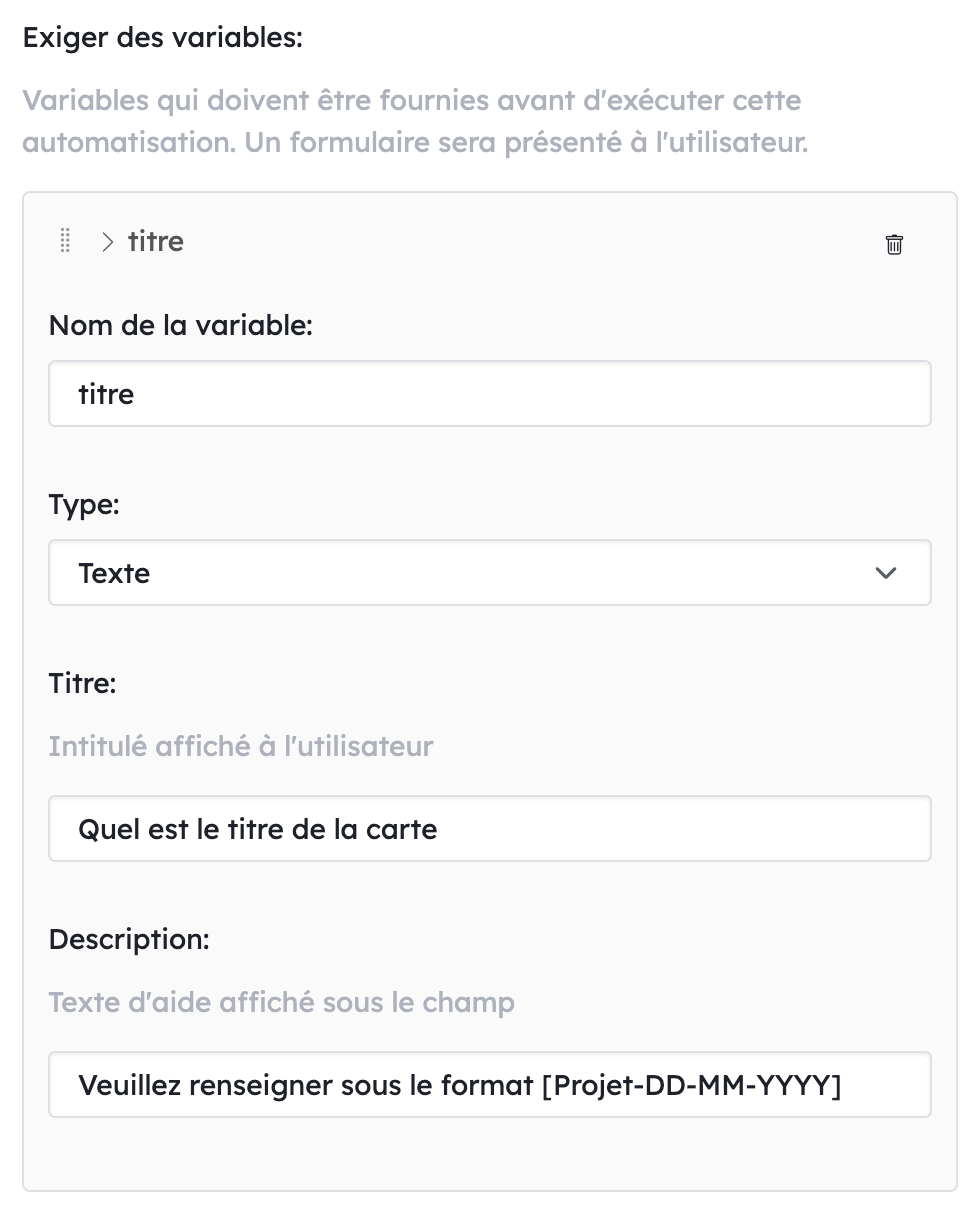The width and height of the screenshot is (976, 1208).
Task: Click the reorder dots beside the titre variable
Action: coord(64,241)
